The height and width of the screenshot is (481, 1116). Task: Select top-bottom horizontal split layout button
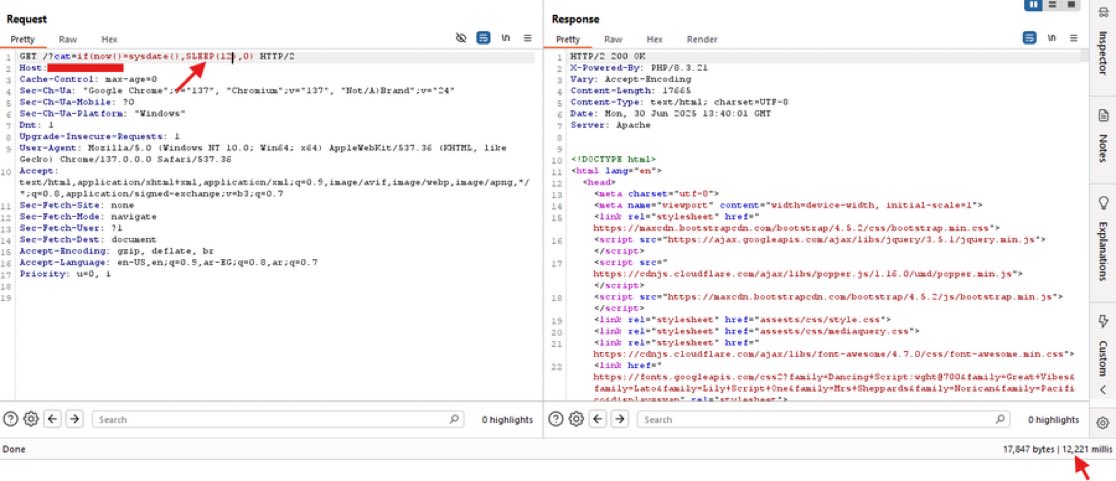tap(1053, 4)
